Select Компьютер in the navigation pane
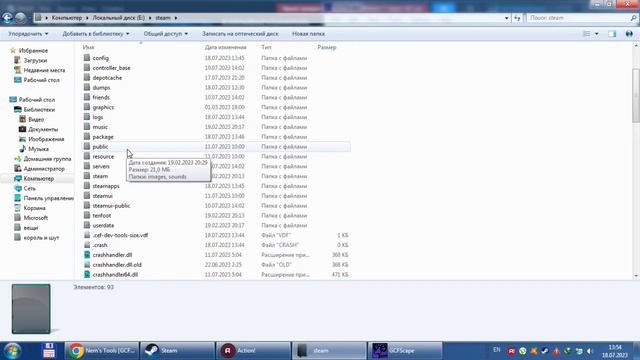 coord(38,179)
